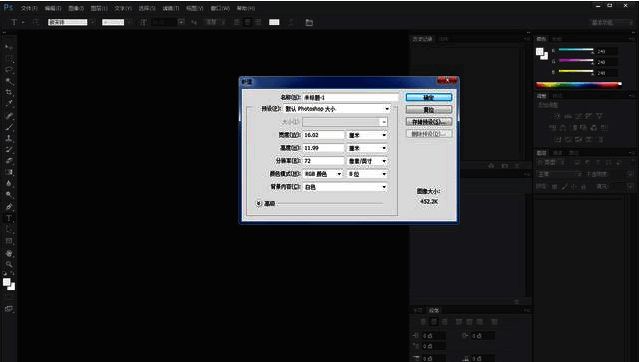Click the 存储预设 button

click(x=429, y=122)
